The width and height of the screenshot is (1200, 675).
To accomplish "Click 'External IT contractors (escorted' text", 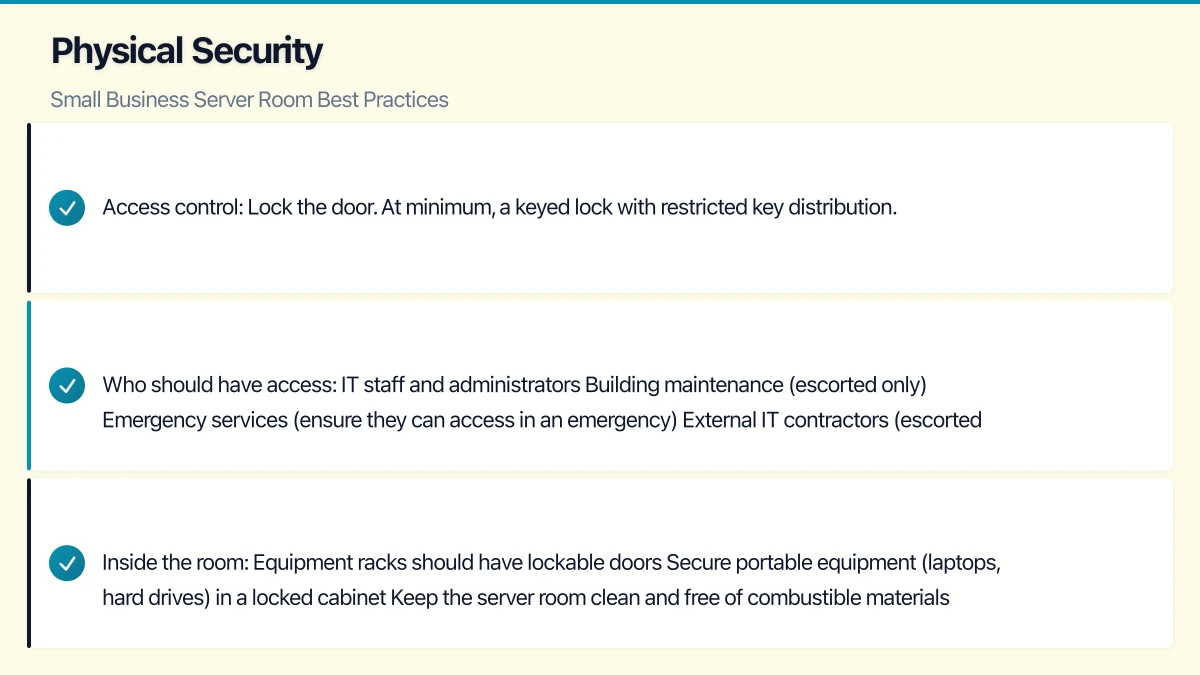I will [x=832, y=420].
